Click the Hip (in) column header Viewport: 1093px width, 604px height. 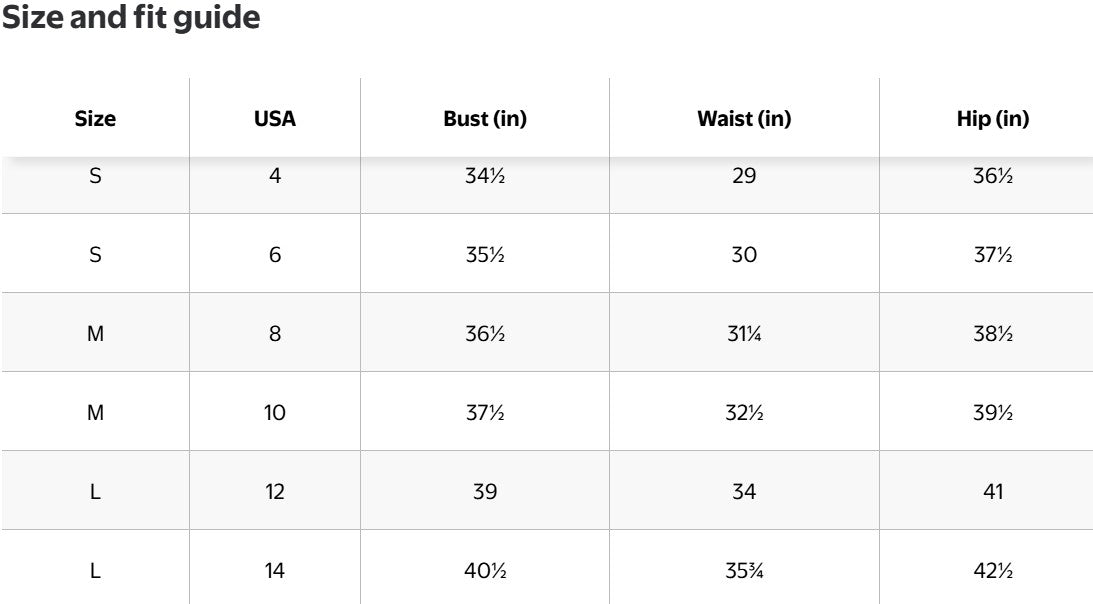993,119
